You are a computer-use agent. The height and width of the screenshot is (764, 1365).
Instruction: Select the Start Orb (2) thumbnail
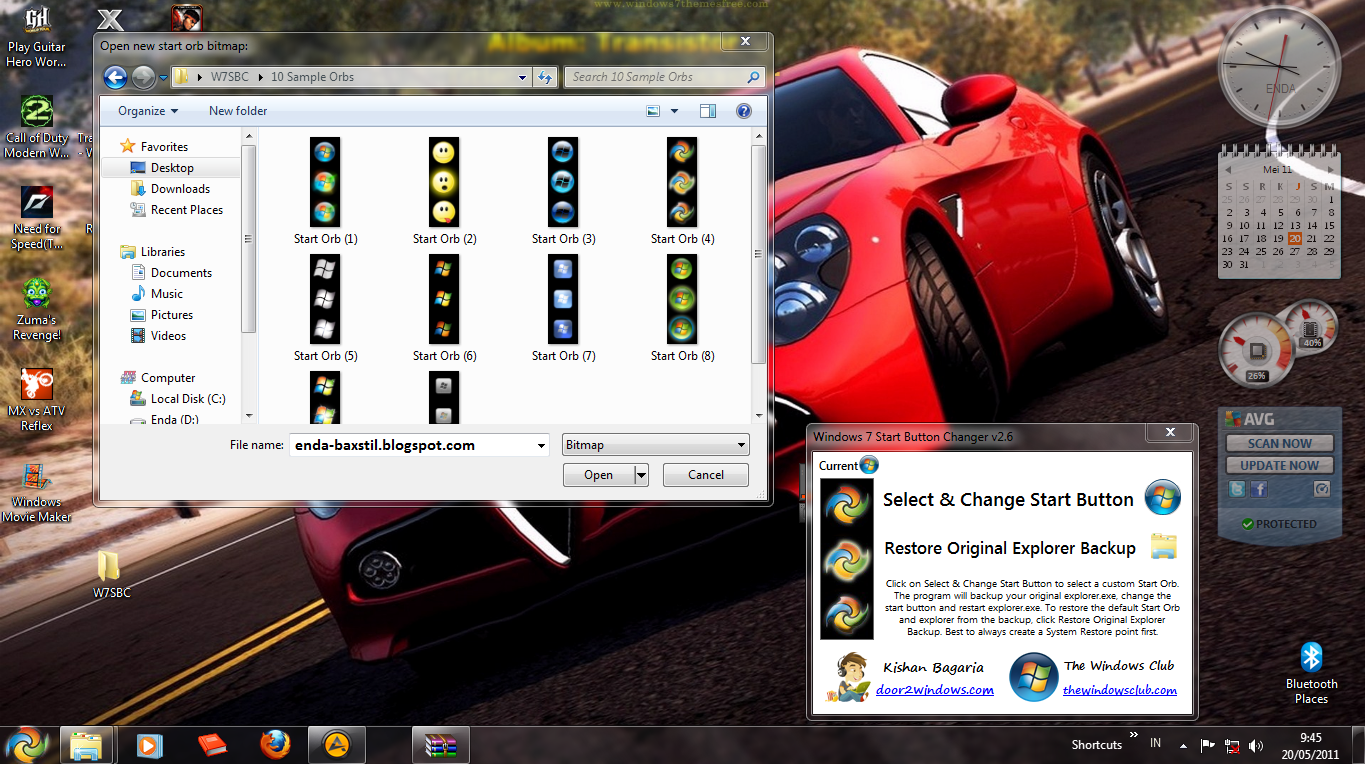point(443,182)
